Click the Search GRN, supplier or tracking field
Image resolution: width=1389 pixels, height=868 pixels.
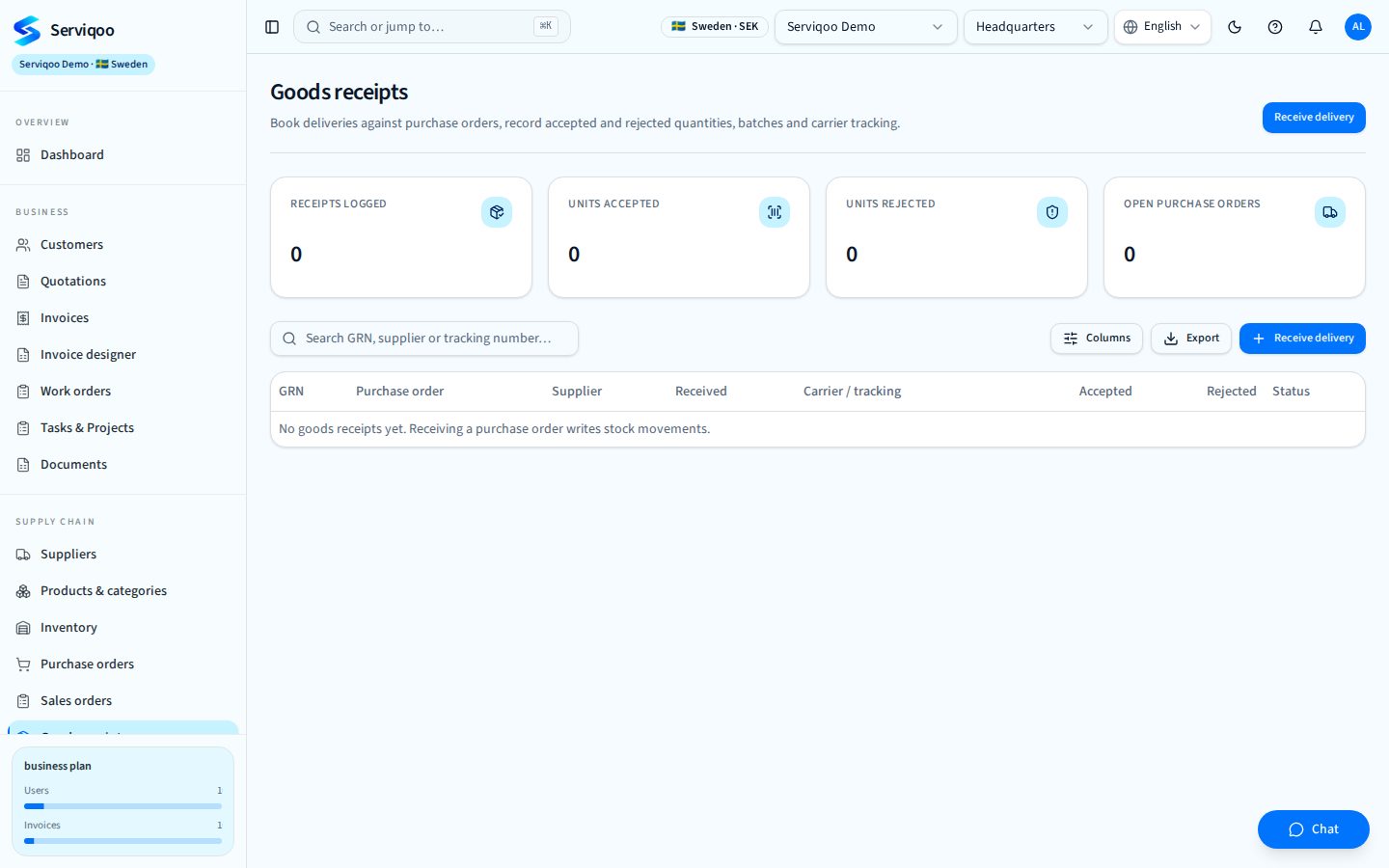(424, 339)
